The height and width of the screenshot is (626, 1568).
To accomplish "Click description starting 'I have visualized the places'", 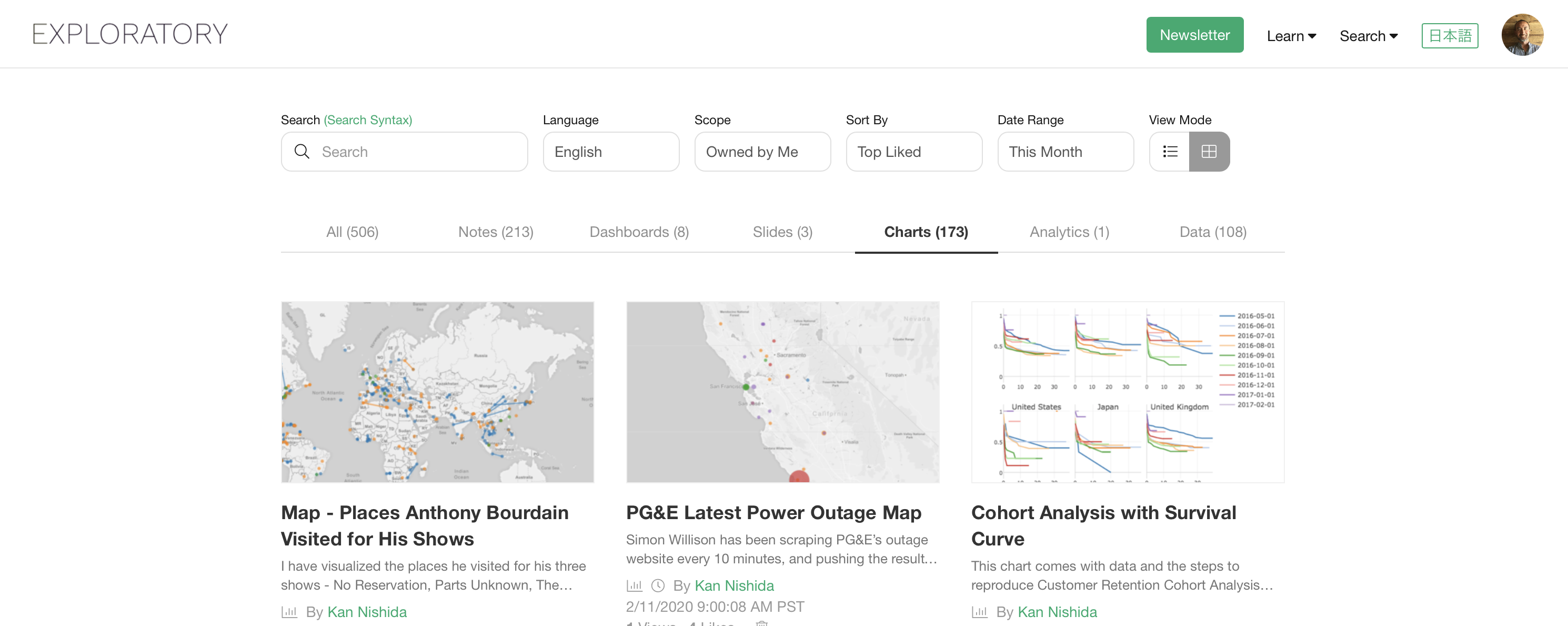I will [x=434, y=575].
